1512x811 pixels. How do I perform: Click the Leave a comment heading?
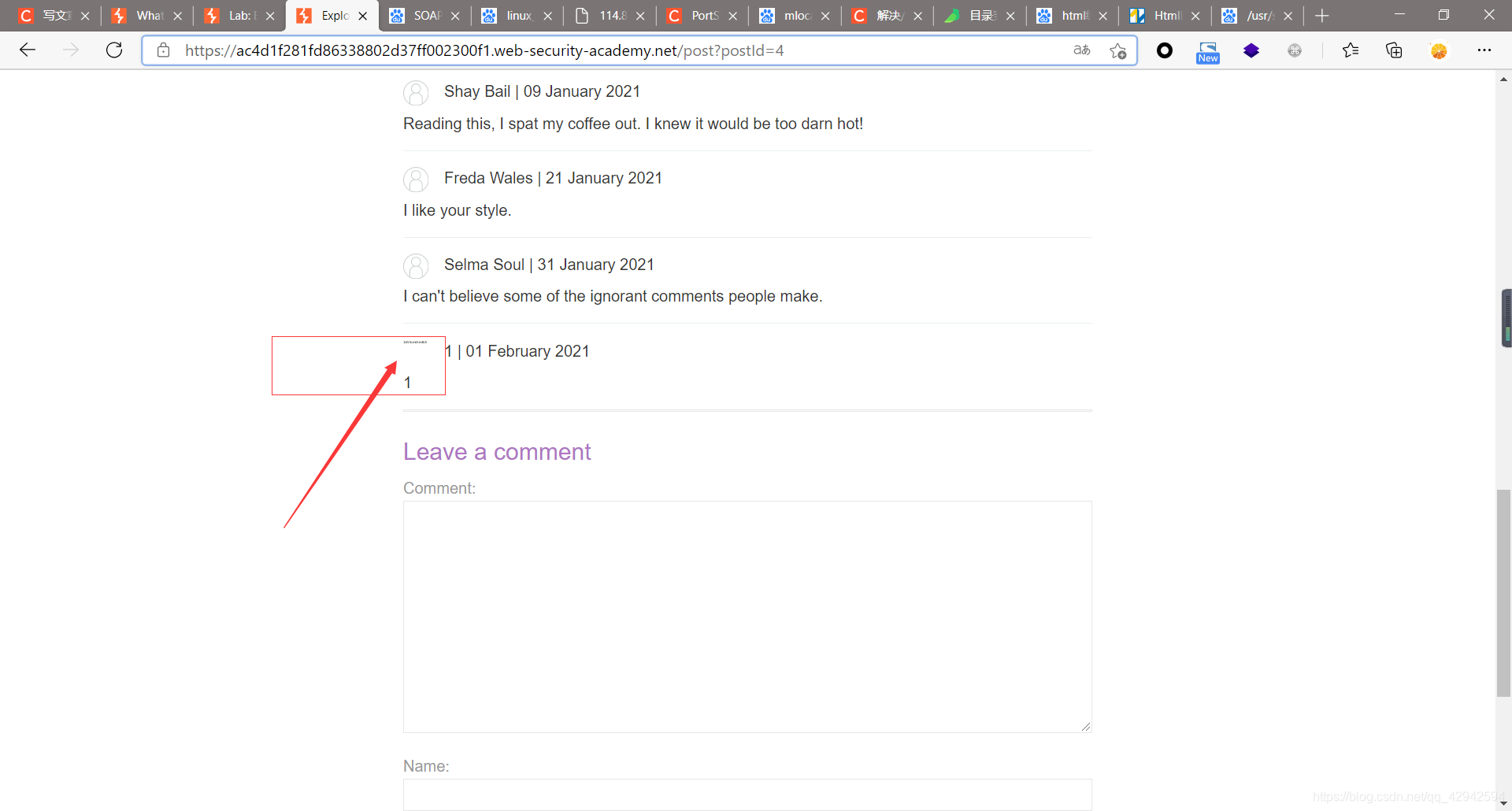pyautogui.click(x=497, y=452)
